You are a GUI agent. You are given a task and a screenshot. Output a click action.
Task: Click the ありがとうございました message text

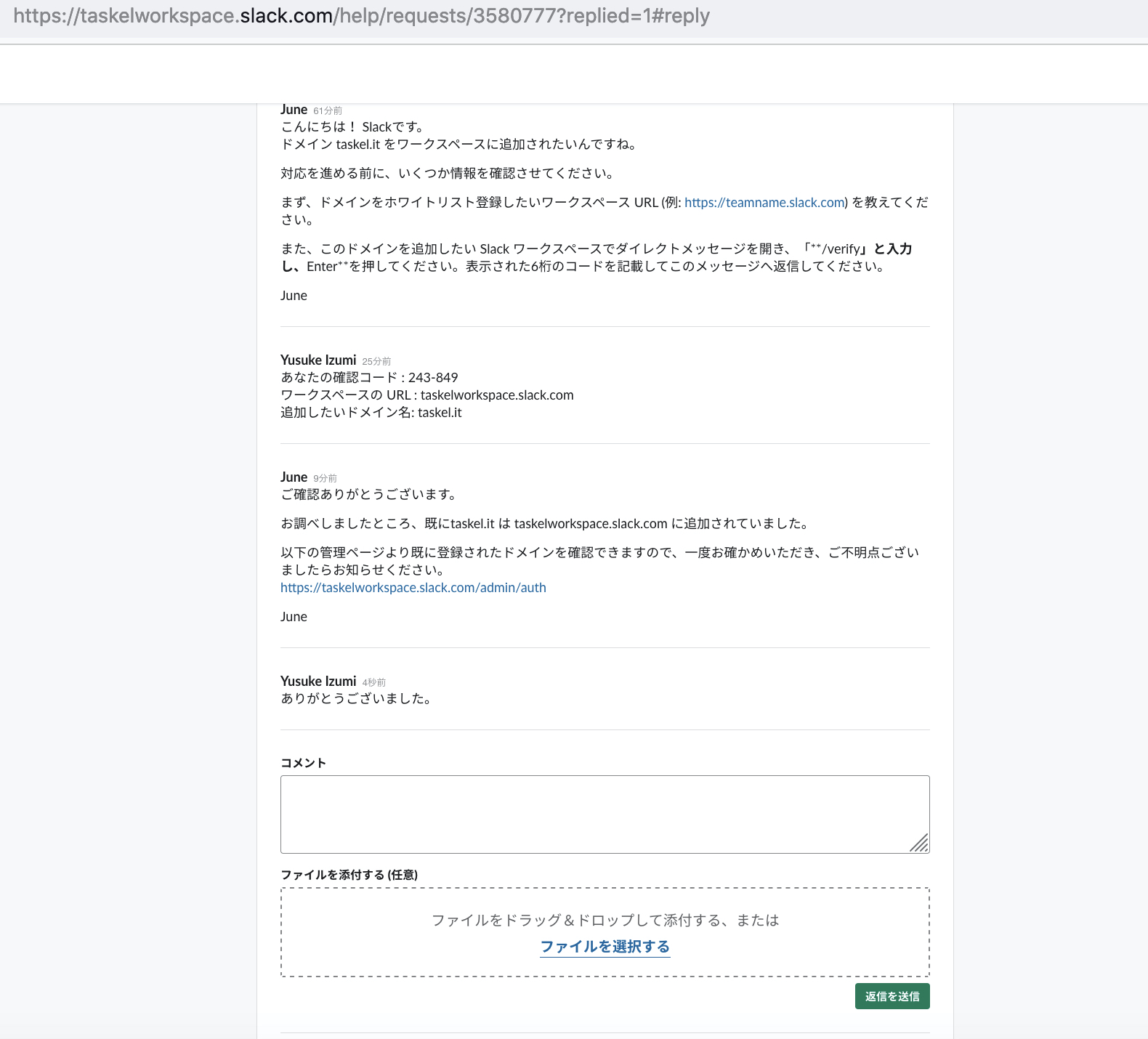tap(356, 699)
